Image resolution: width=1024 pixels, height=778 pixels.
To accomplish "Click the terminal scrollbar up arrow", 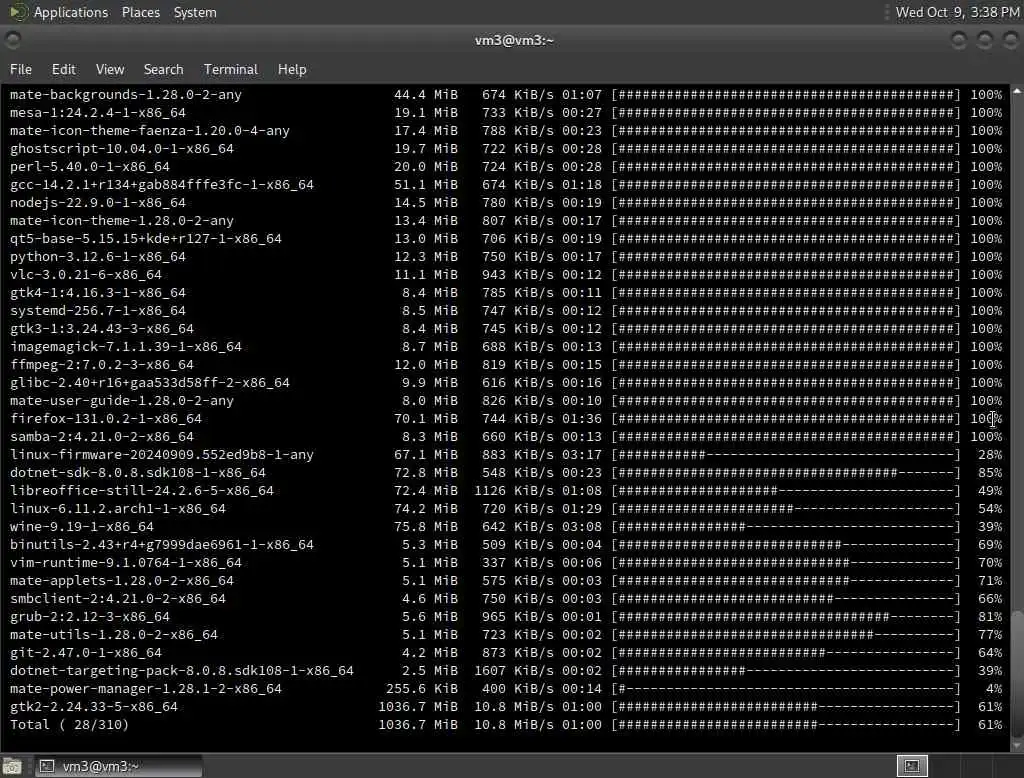I will tap(1017, 91).
